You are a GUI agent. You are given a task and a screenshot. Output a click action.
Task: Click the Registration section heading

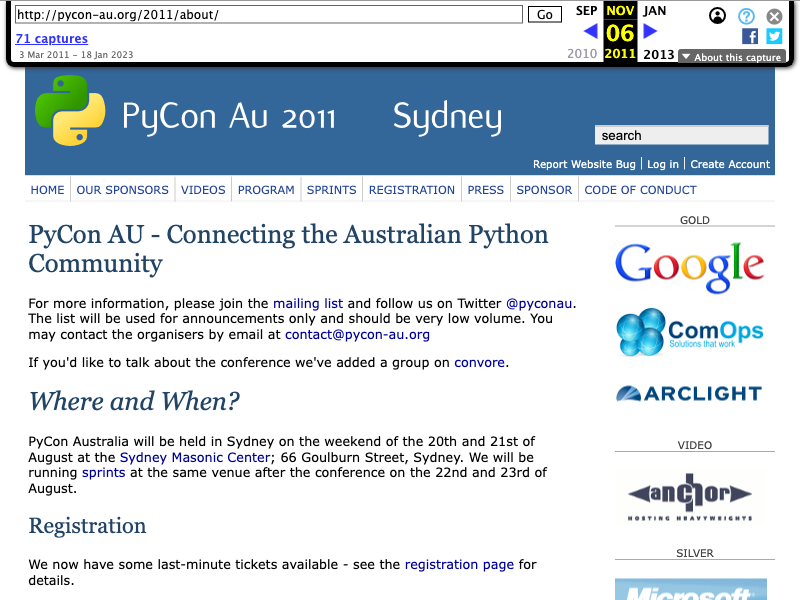[87, 526]
